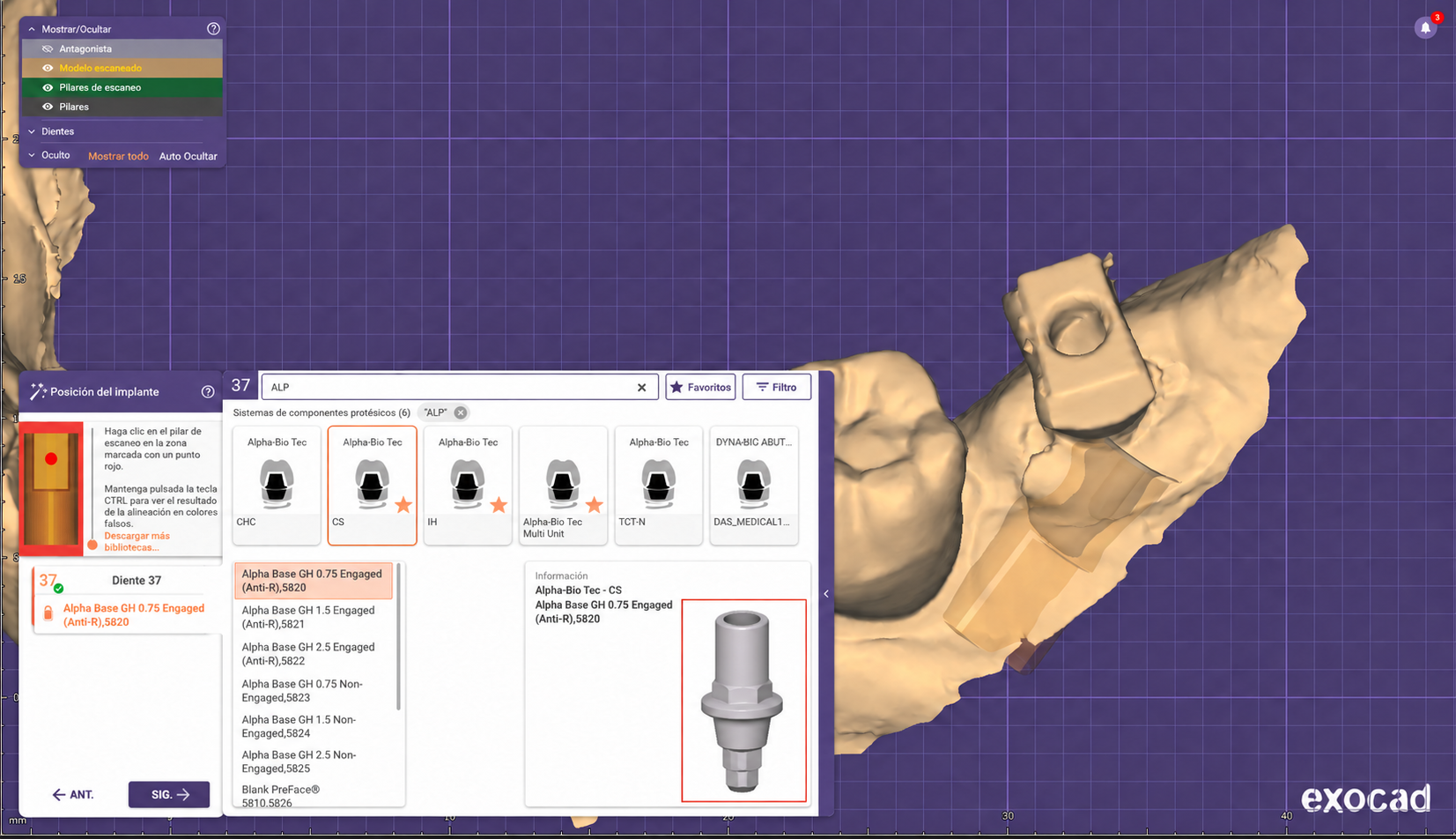Screen dimensions: 1456x839
Task: Select Alpha Base GH 0.75 Non-Engaged,5823
Action: [314, 691]
